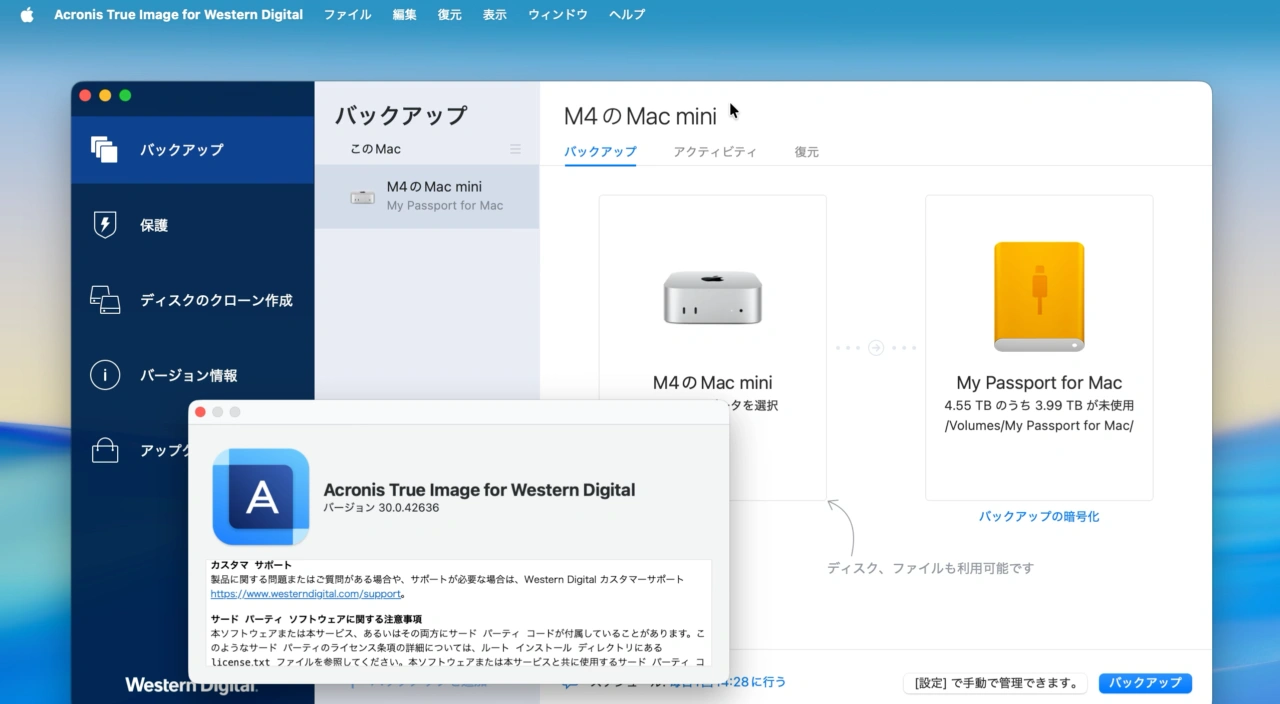Click the カスタマ サポート heading
Image resolution: width=1280 pixels, height=704 pixels.
(251, 565)
